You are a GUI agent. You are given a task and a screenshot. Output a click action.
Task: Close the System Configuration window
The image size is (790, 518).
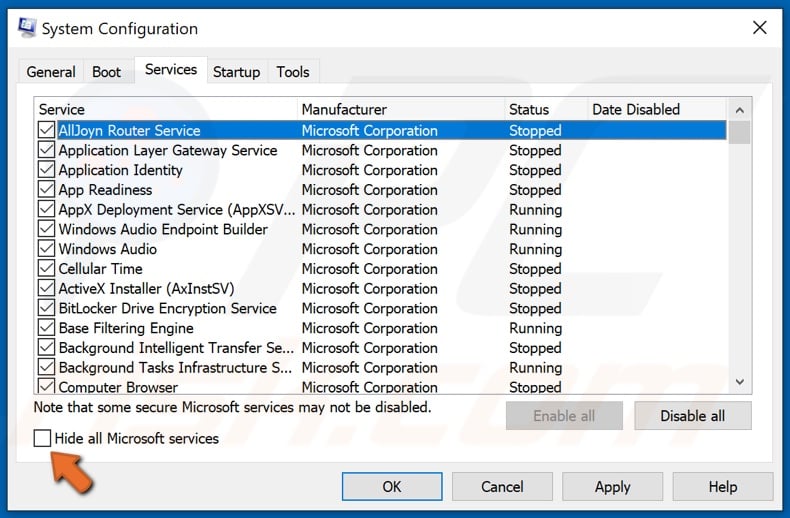coord(759,28)
